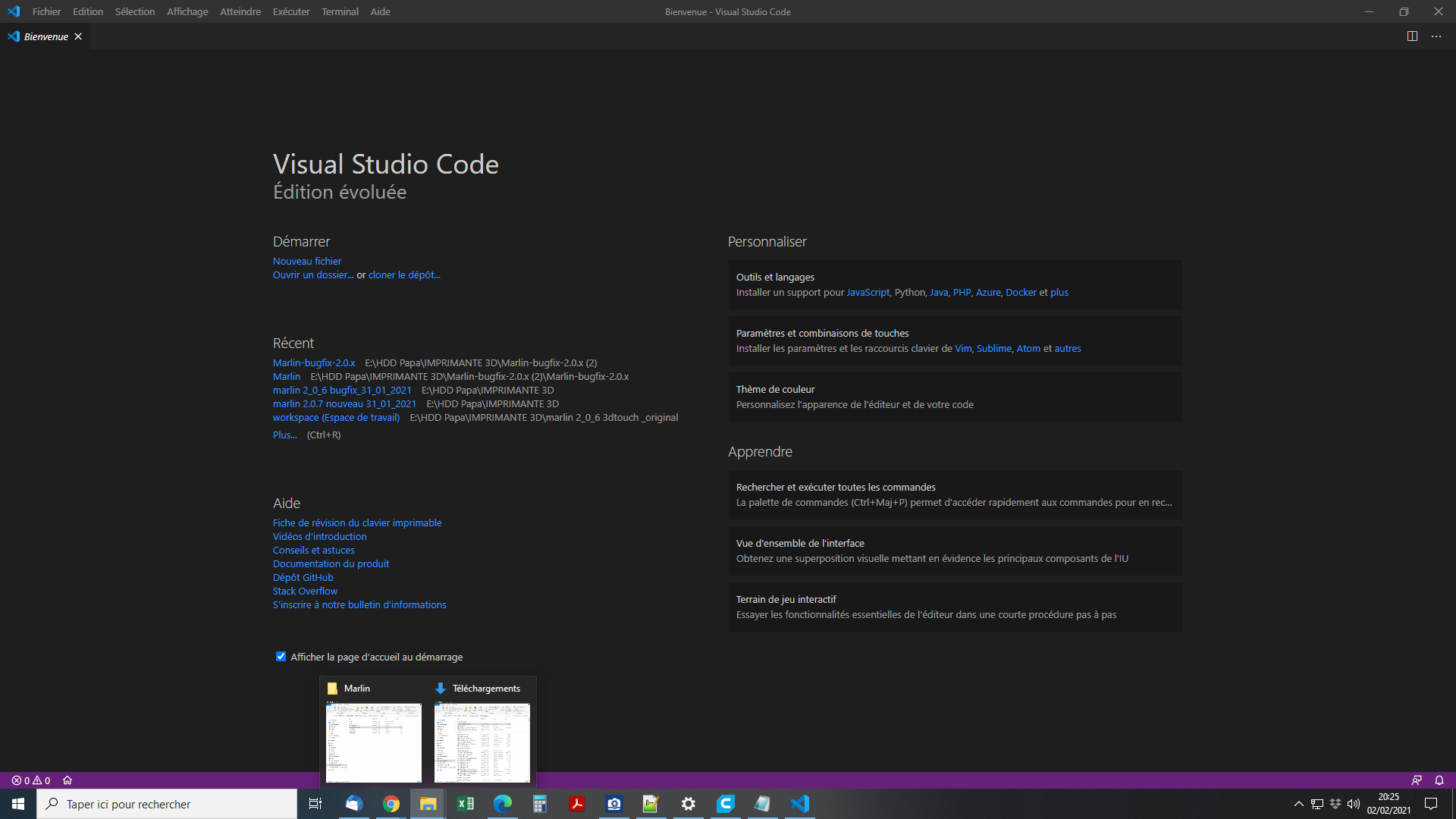Viewport: 1456px width, 819px height.
Task: Click the Windows search input box
Action: coord(167,804)
